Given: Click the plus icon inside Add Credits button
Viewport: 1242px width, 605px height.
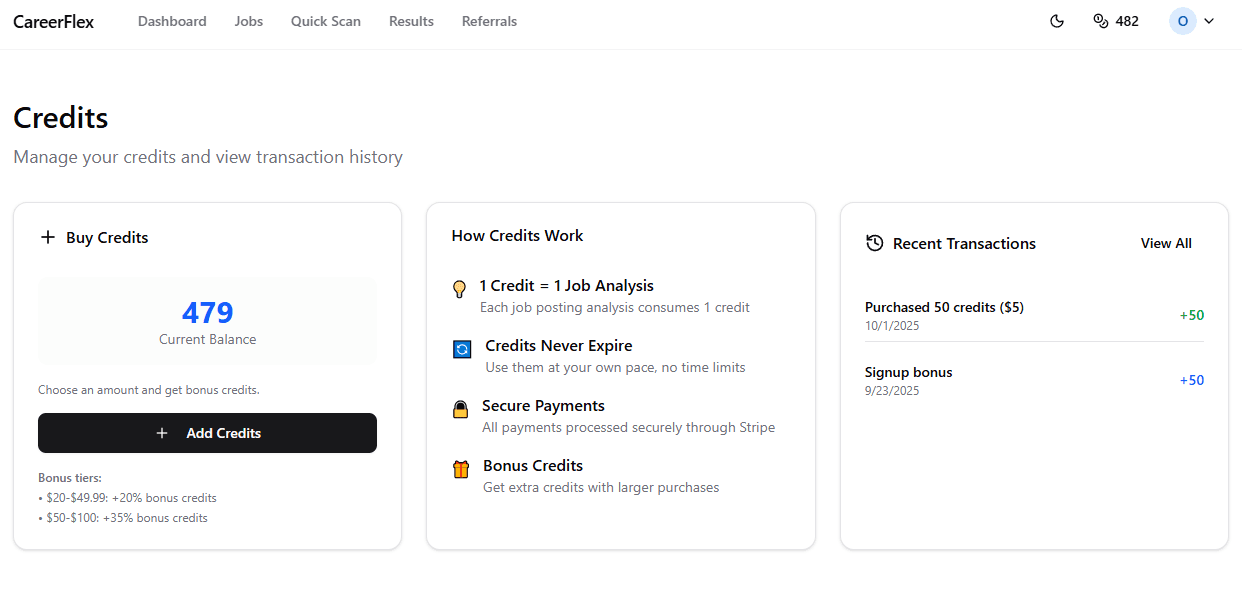Looking at the screenshot, I should tap(162, 432).
